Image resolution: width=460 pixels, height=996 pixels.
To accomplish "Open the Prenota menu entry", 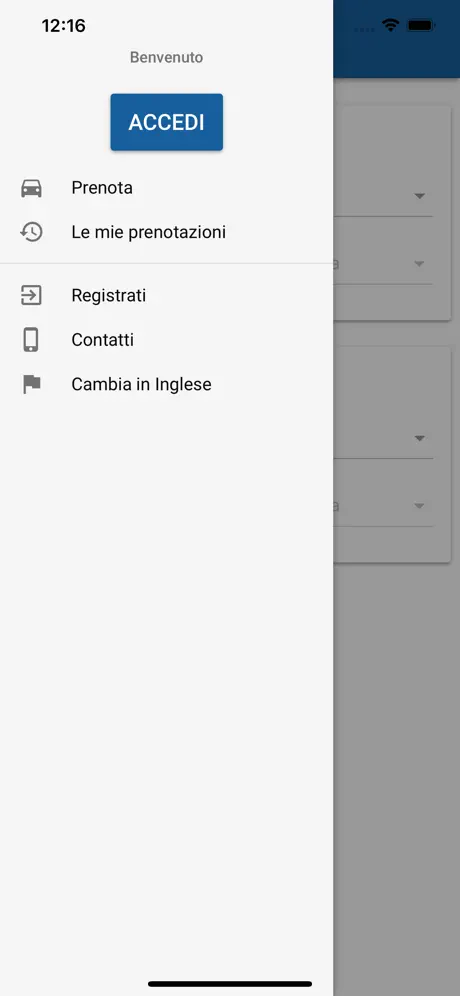I will [x=166, y=188].
